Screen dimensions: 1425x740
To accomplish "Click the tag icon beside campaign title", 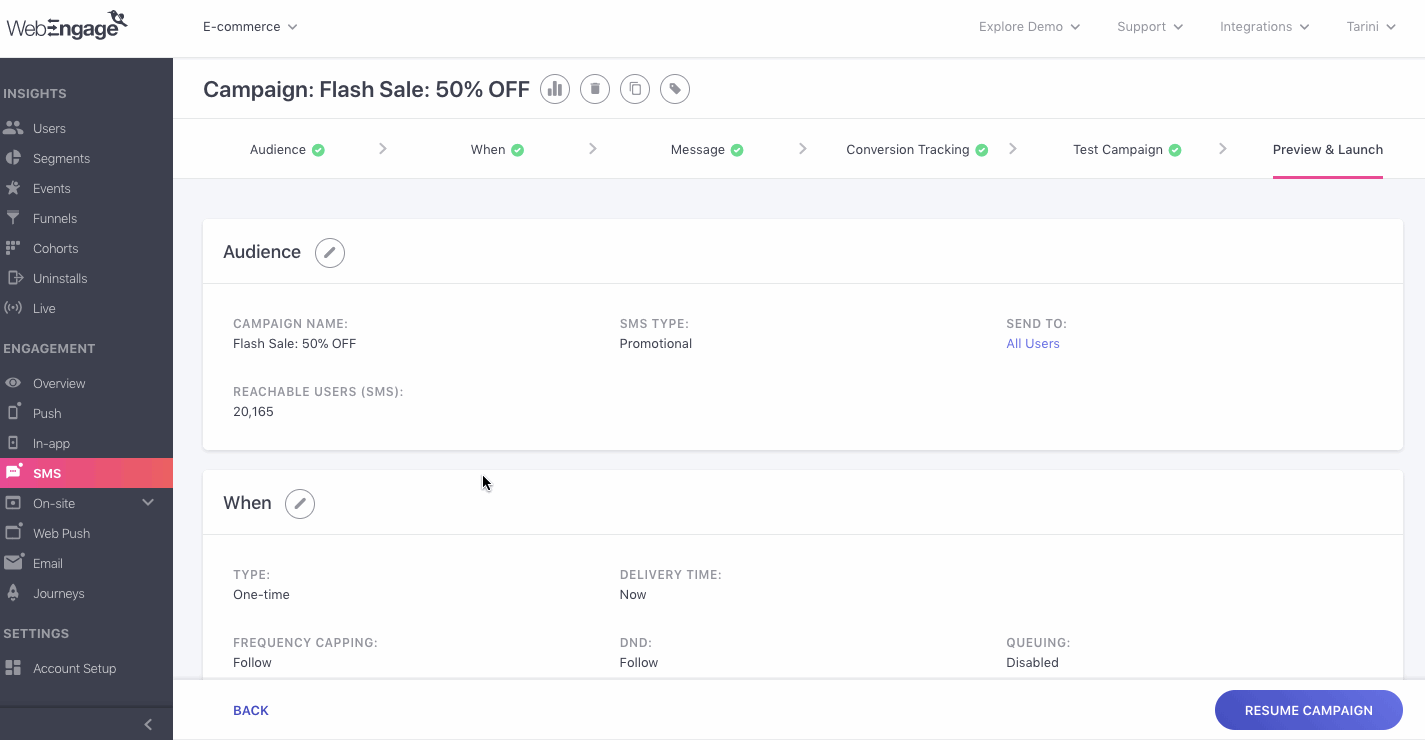I will coord(675,89).
